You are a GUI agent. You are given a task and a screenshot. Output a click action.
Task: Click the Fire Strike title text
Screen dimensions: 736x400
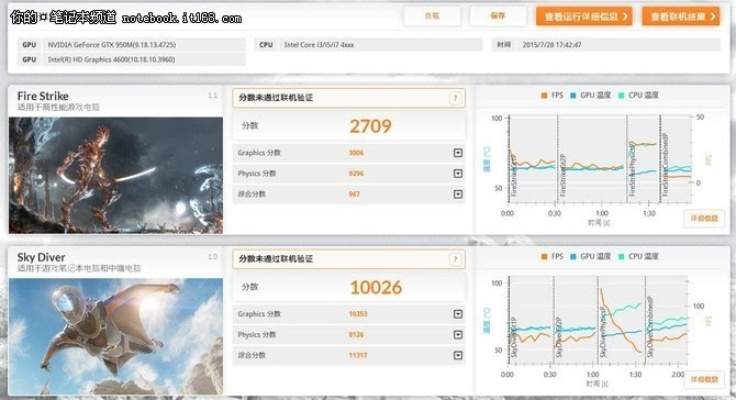43,96
